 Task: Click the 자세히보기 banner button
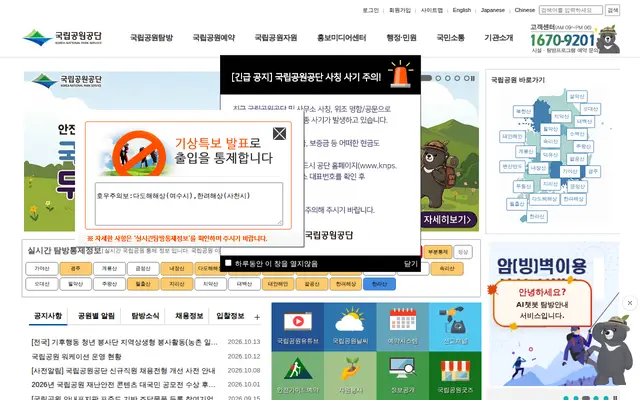(x=448, y=220)
